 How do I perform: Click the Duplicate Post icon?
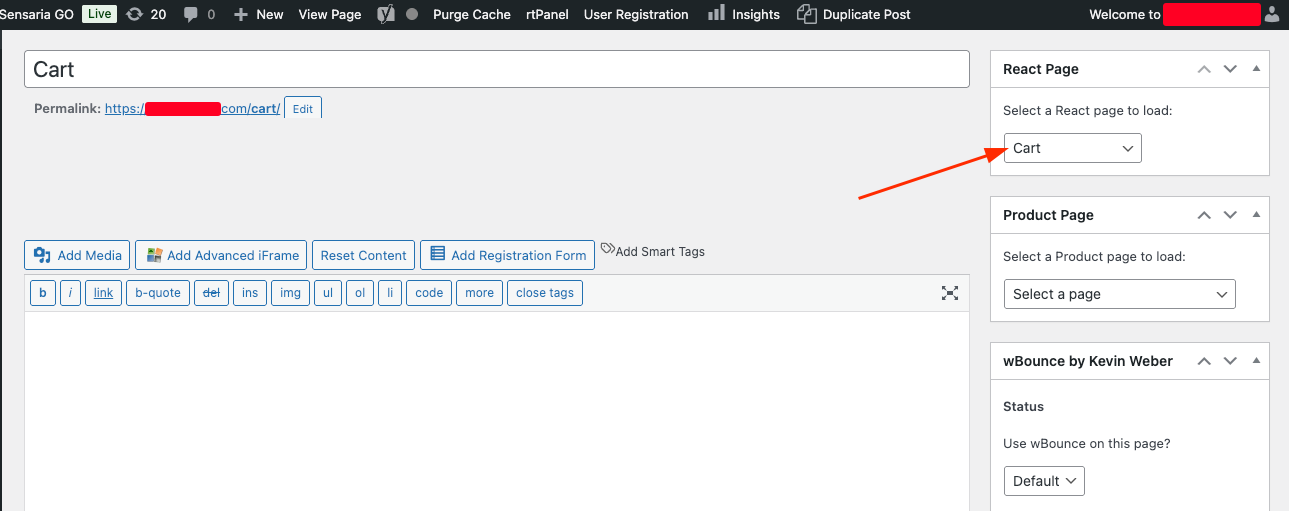[x=806, y=14]
